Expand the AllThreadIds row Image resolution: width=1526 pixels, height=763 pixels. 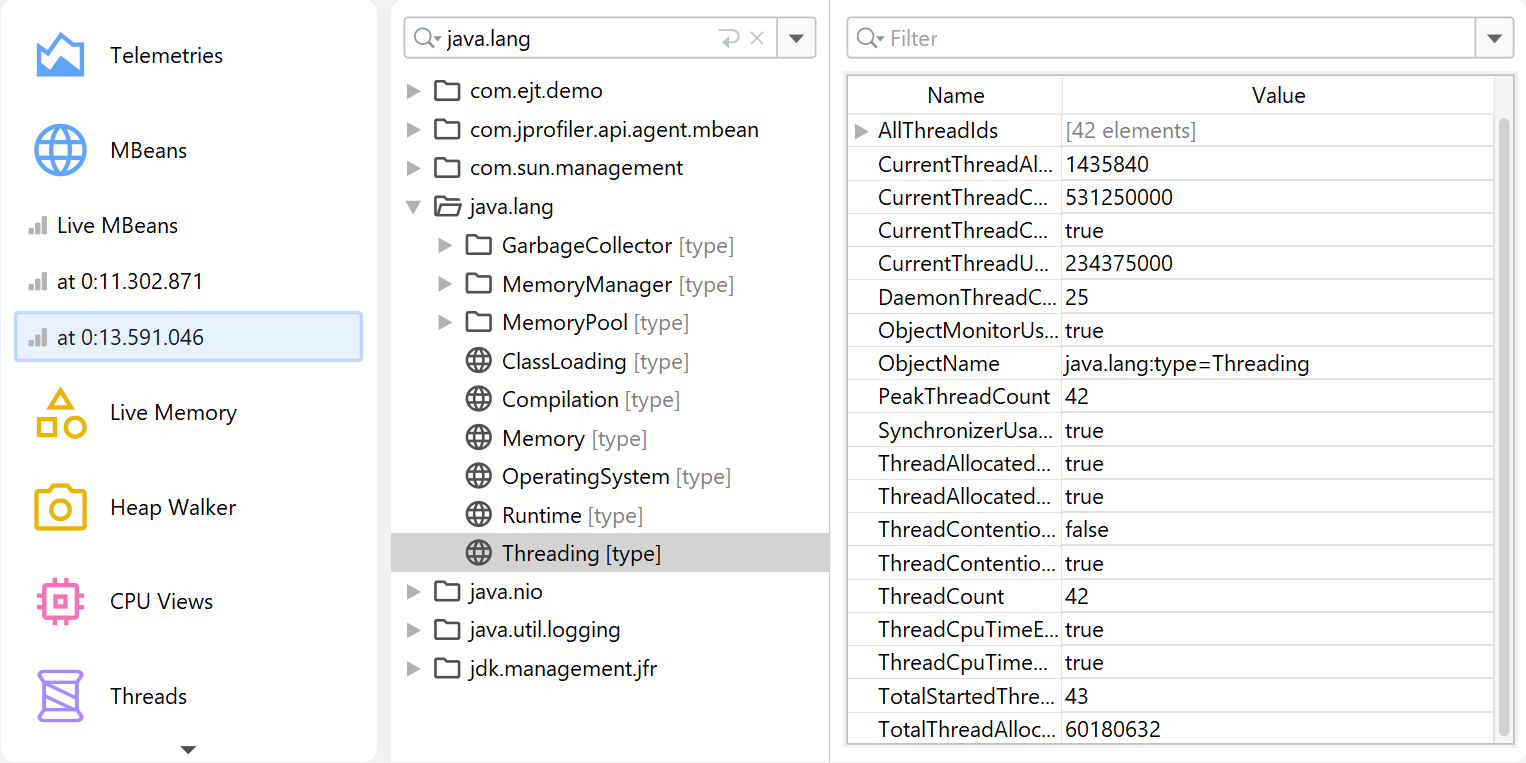point(861,131)
